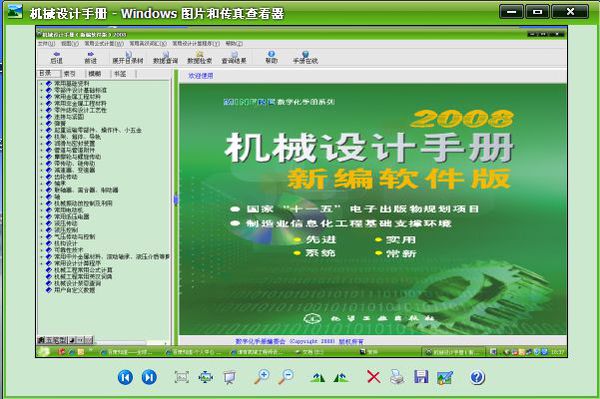This screenshot has width=600, height=399.
Task: Delete the image with the red X icon
Action: [373, 377]
